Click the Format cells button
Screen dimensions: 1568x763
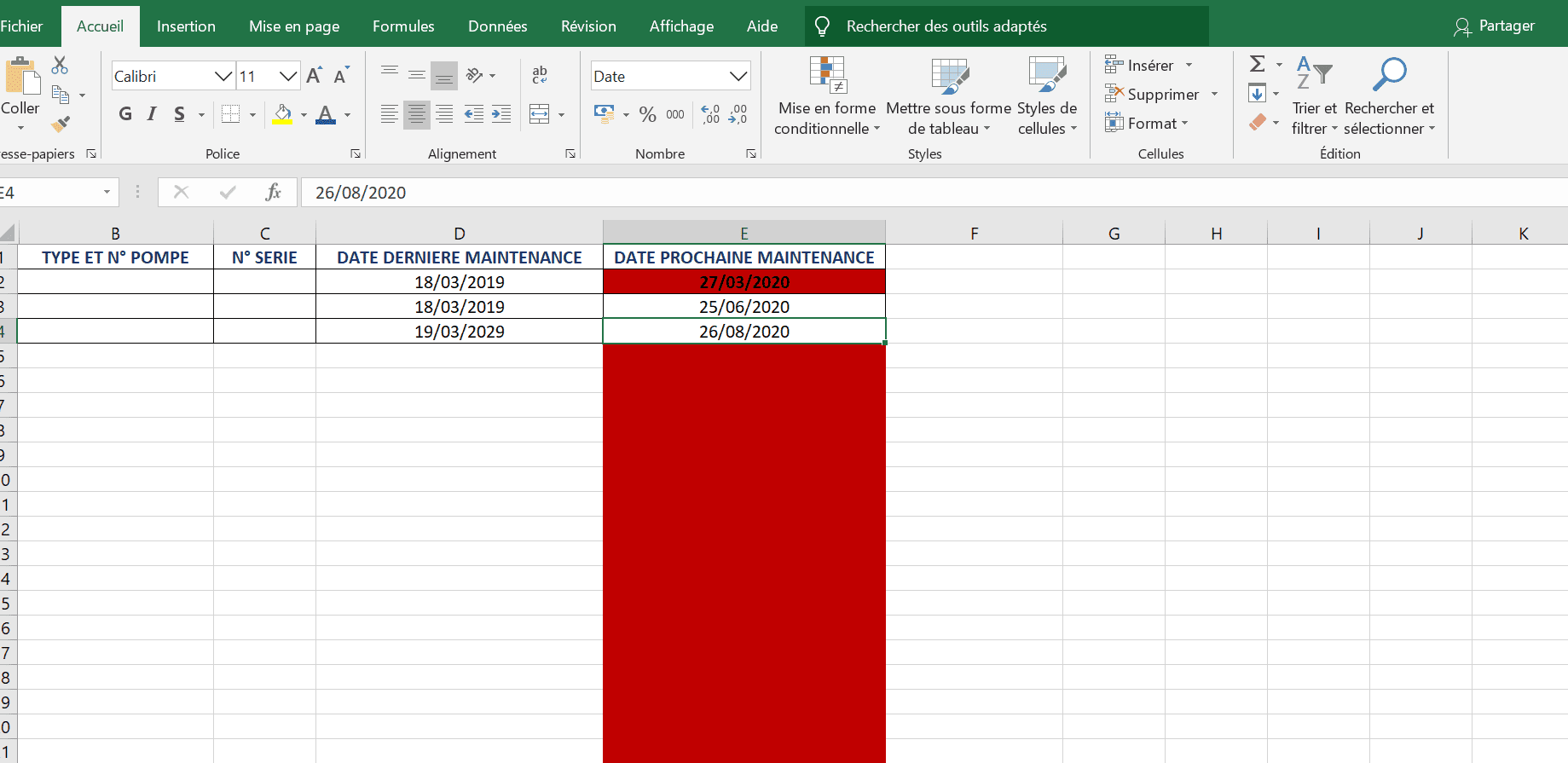coord(1147,124)
